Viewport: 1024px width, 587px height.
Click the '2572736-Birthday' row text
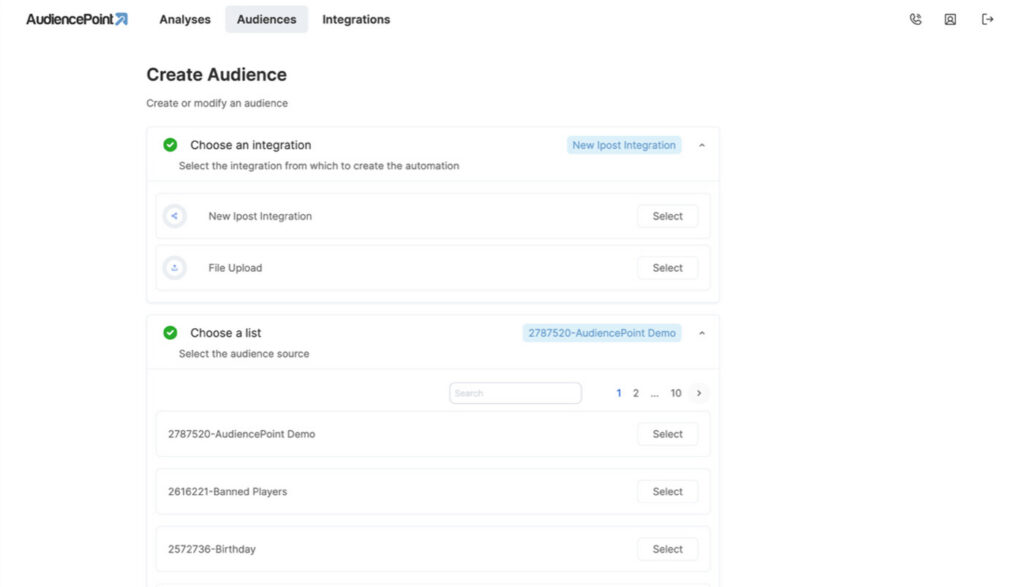click(212, 549)
